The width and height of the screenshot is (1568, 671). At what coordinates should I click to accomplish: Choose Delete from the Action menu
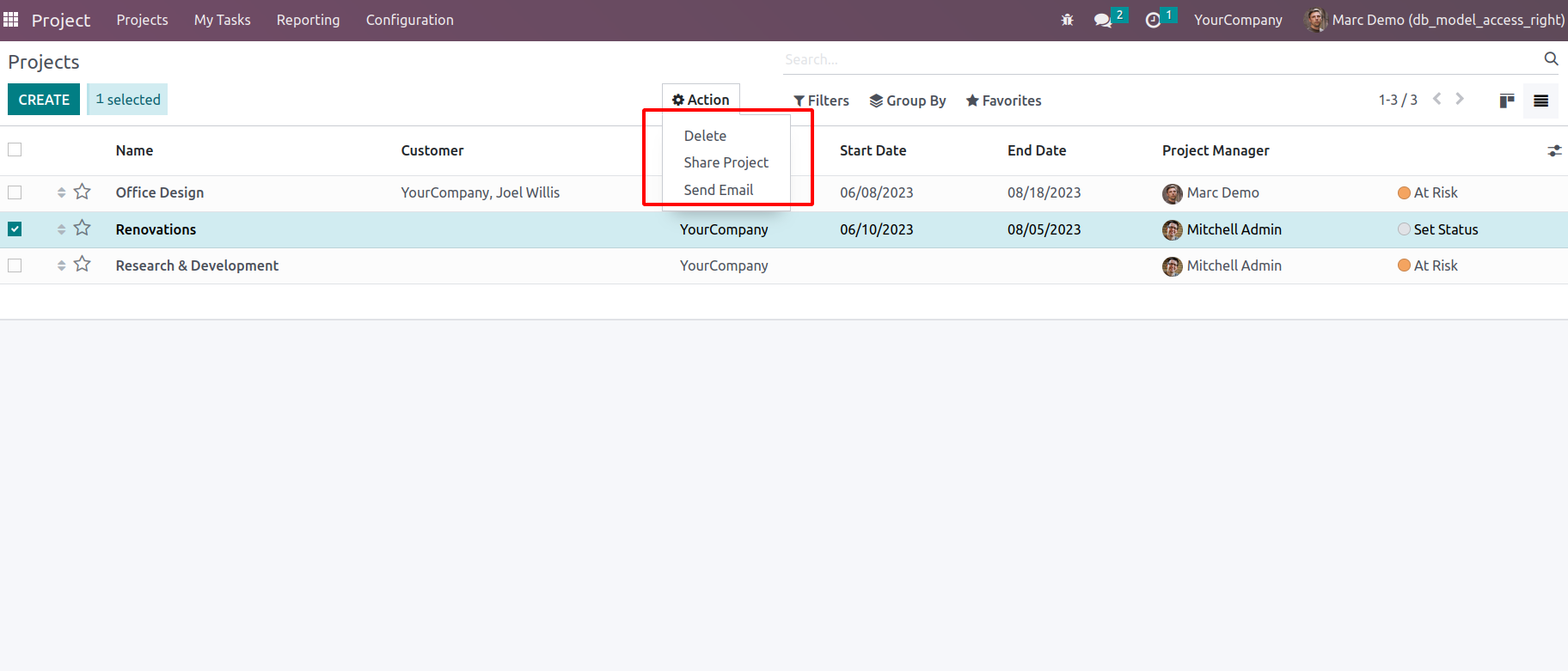pos(705,136)
